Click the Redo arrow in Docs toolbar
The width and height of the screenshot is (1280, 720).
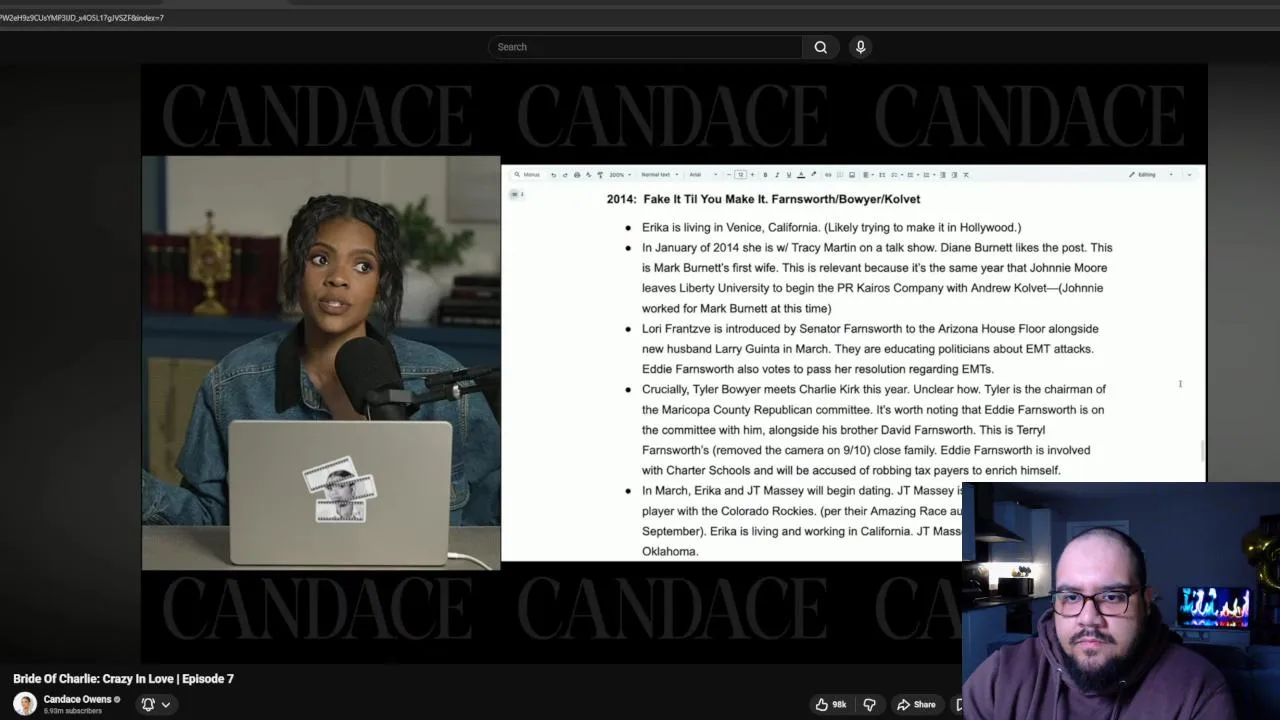[x=565, y=175]
